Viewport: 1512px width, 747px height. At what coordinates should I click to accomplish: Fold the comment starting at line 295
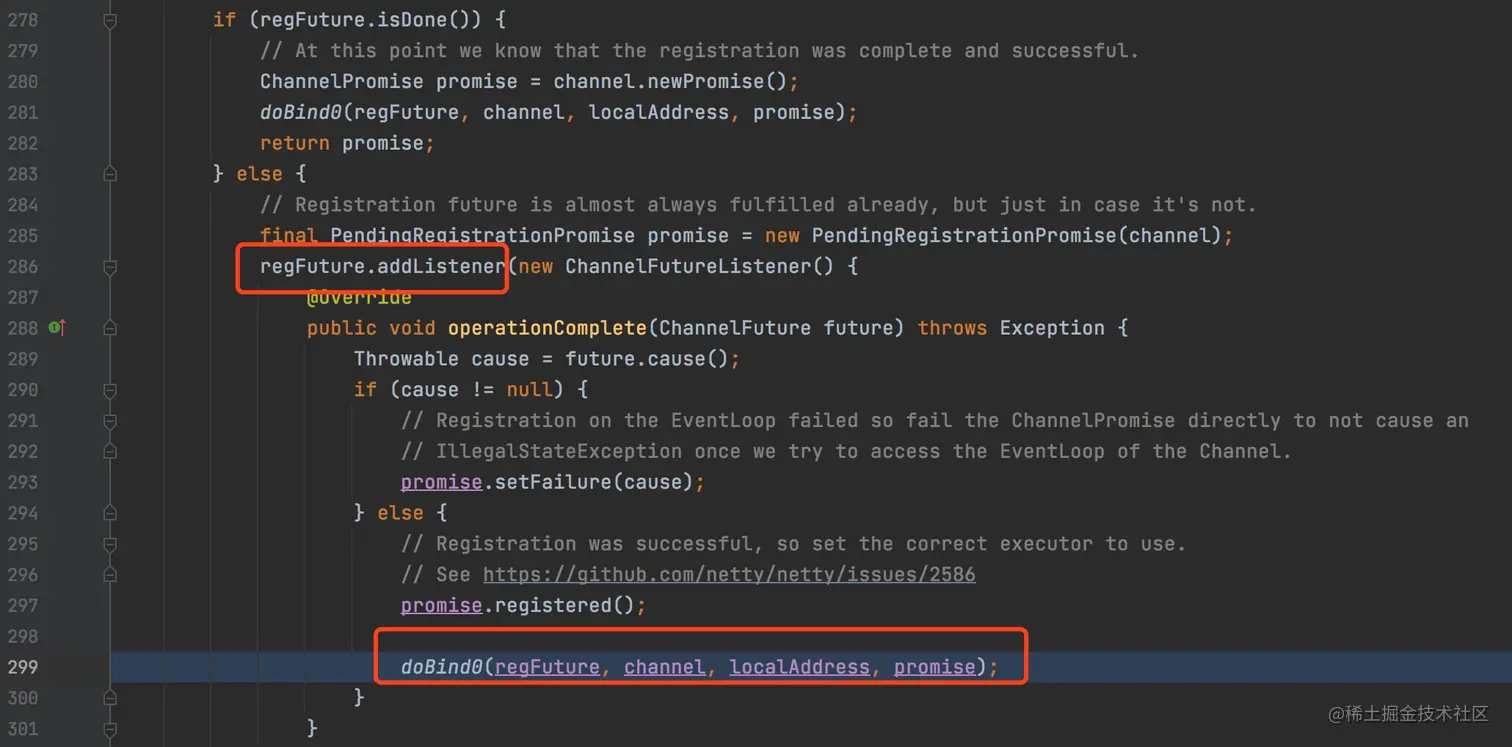click(x=110, y=544)
